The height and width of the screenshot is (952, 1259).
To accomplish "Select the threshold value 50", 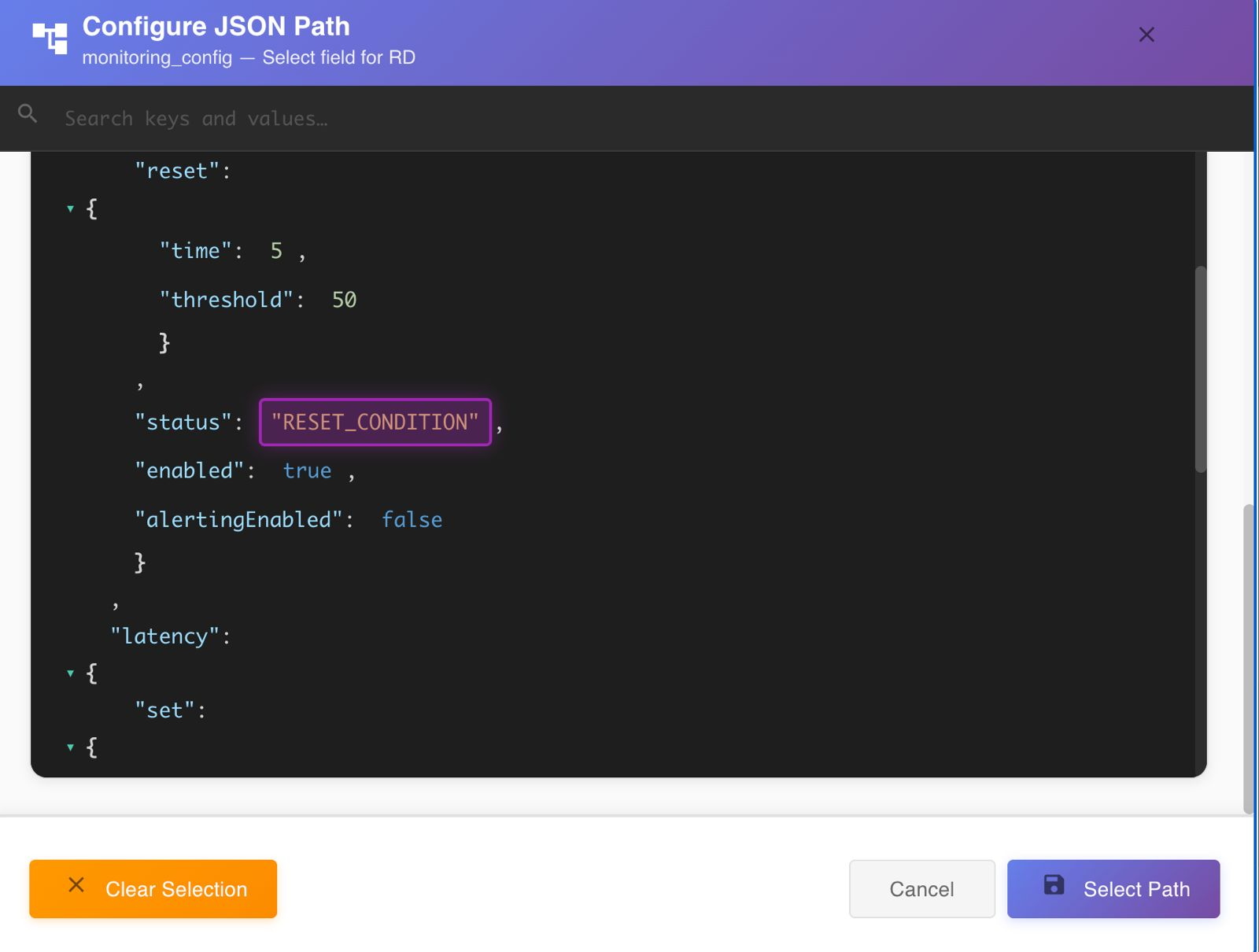I will (344, 300).
